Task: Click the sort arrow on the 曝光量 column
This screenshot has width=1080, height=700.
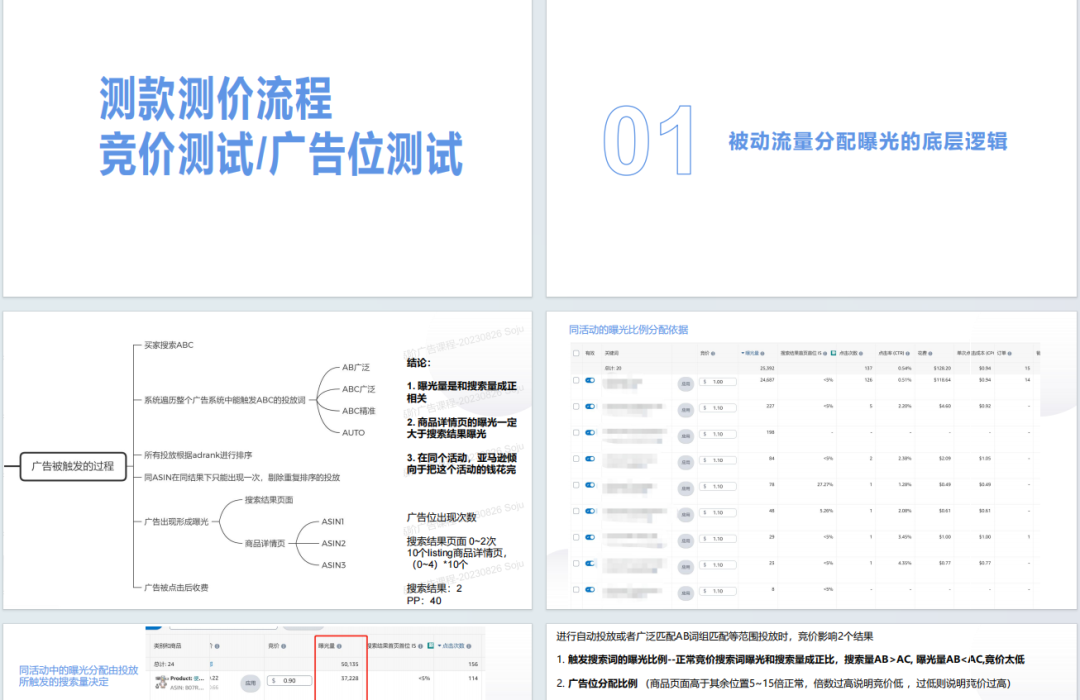Action: tap(742, 353)
